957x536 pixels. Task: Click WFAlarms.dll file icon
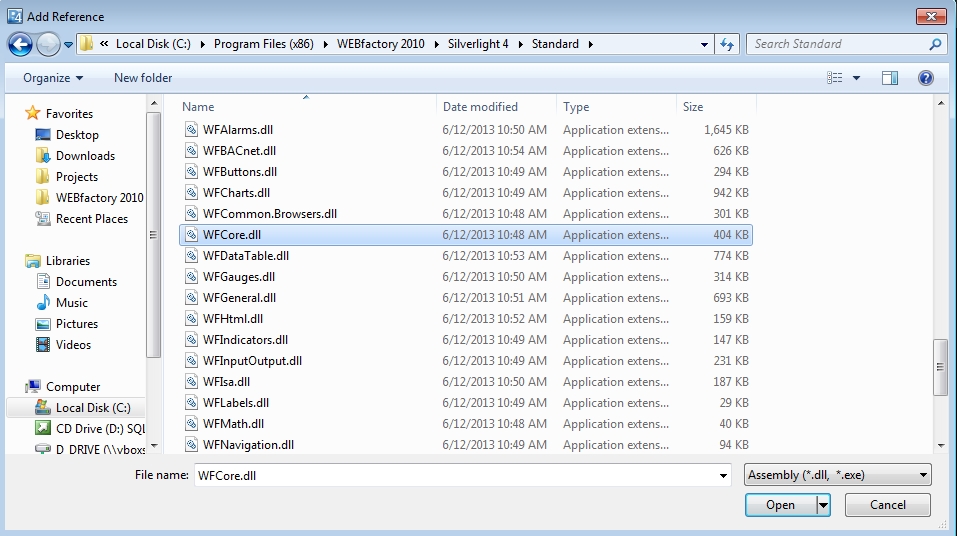[x=192, y=129]
